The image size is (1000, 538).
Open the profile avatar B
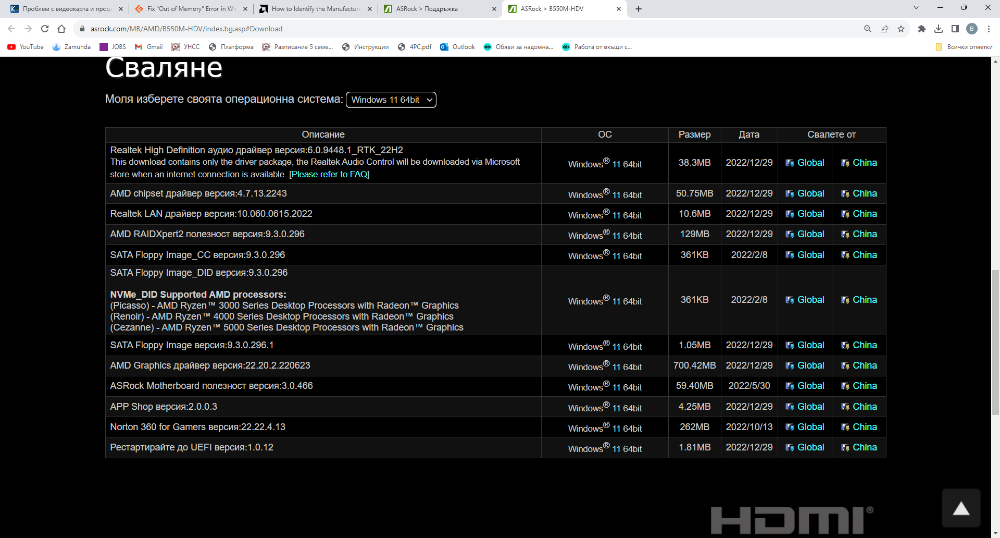click(972, 29)
